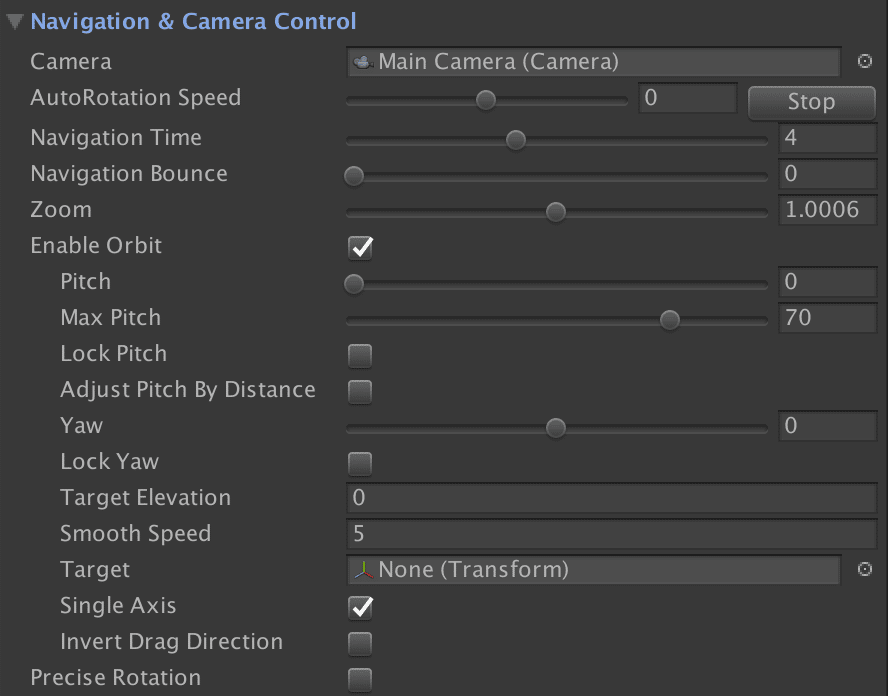Open object picker for Target field
Image resolution: width=888 pixels, height=696 pixels.
tap(865, 570)
